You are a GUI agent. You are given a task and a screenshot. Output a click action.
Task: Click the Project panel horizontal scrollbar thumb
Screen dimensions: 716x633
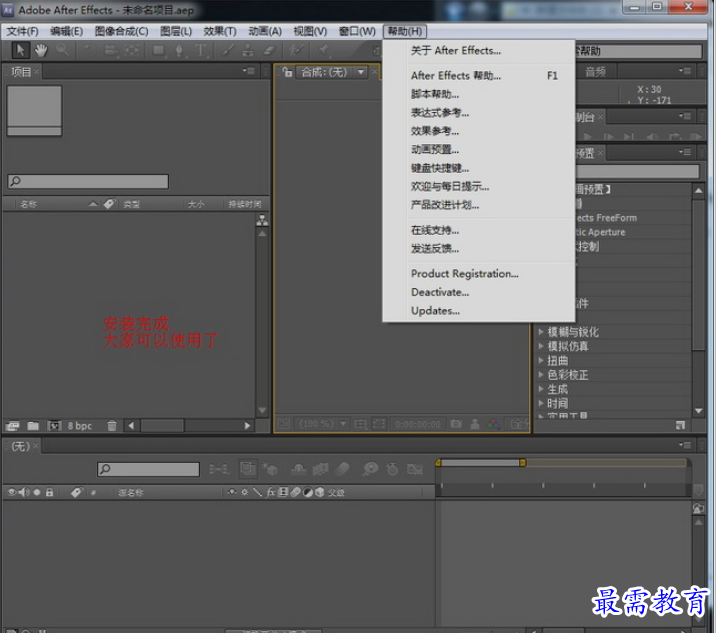click(x=162, y=426)
